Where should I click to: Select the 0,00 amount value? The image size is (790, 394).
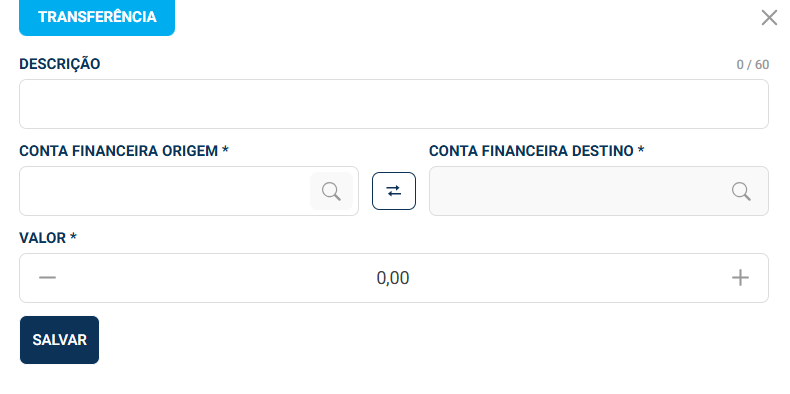click(x=393, y=278)
